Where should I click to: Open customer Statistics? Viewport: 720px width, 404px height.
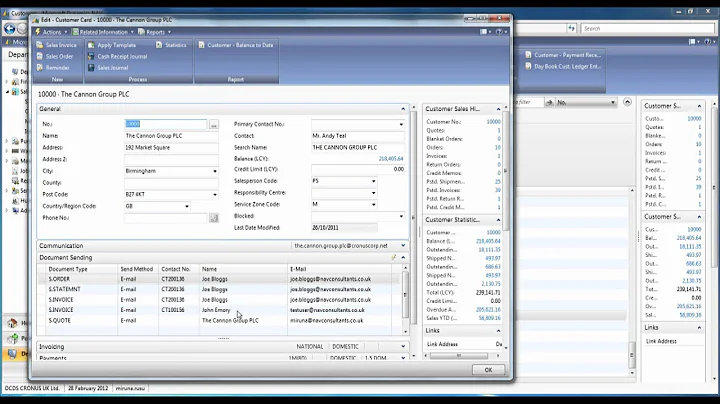(171, 45)
